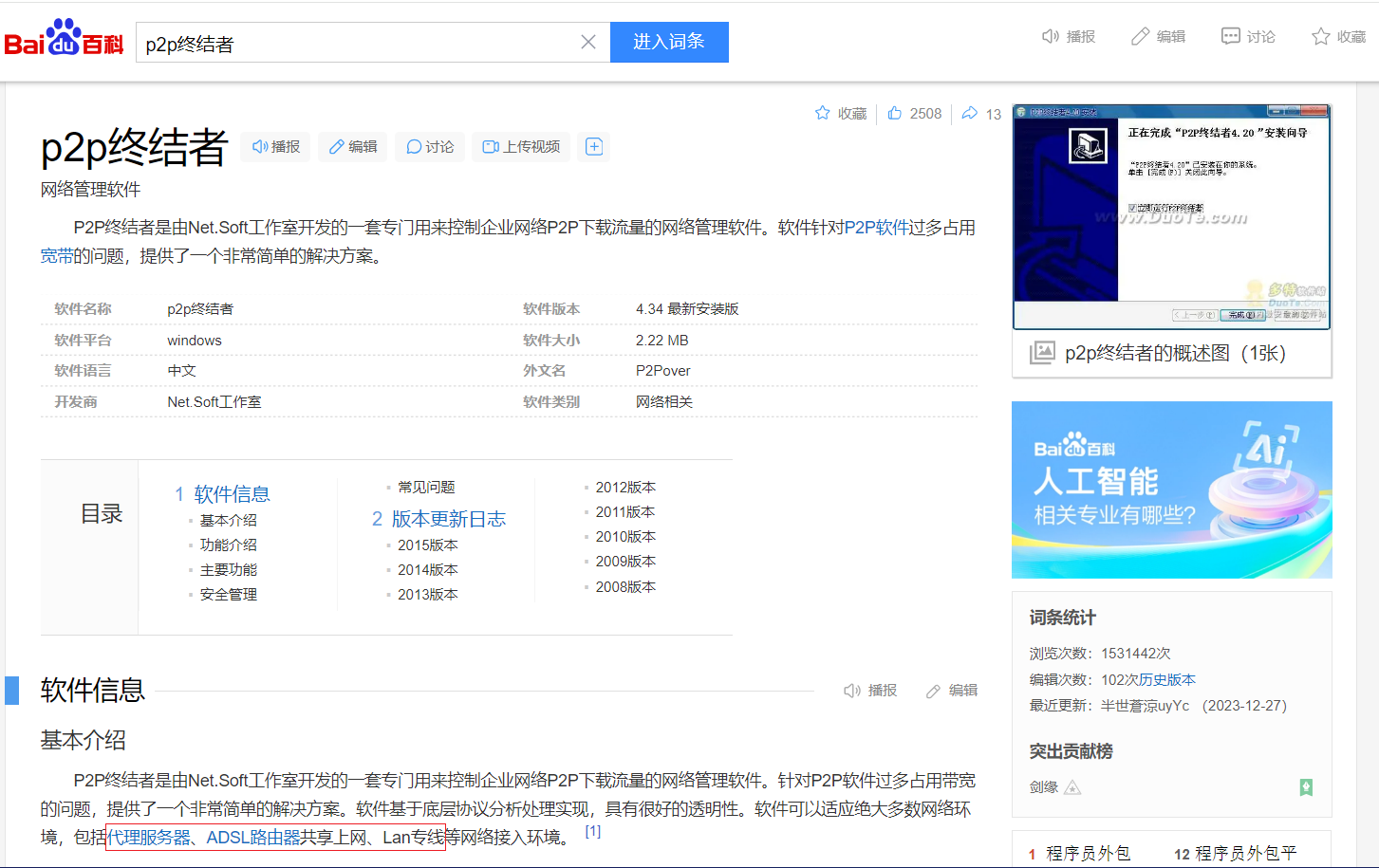Open p2p终结者的概述图 (1张) album

pos(1175,353)
